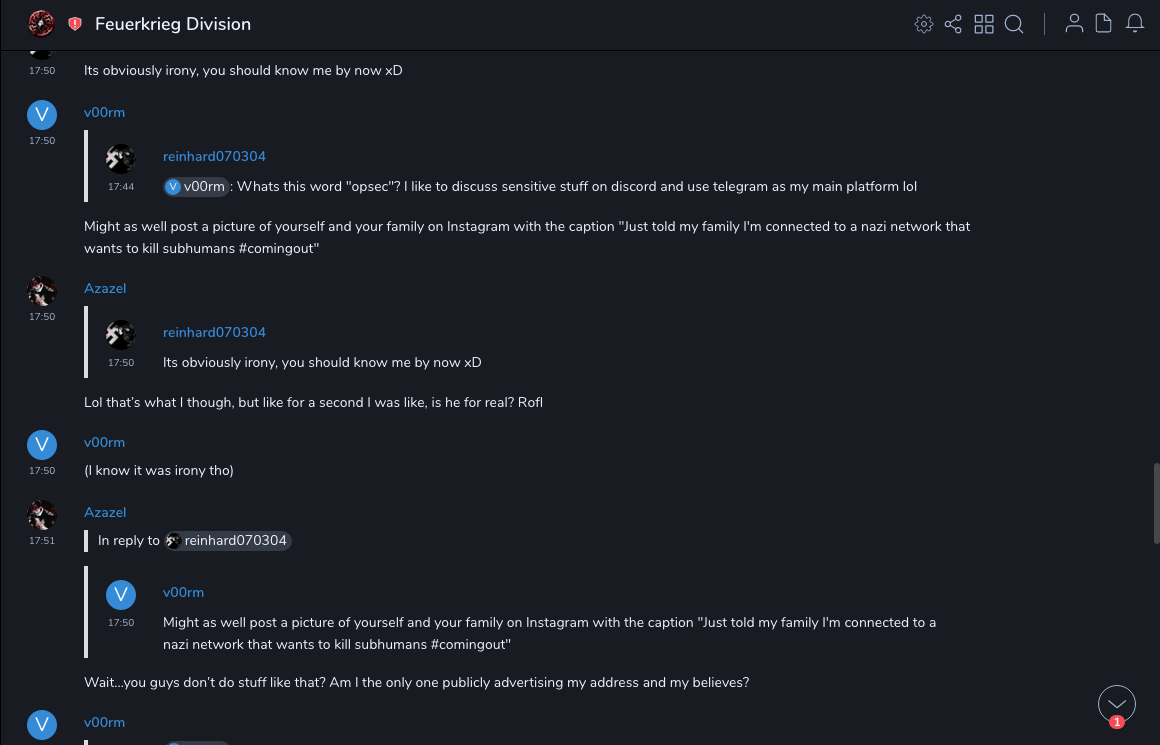Click the blue V avatar beside the "(I know it was irony tho)" message
Viewport: 1160px width, 745px height.
pos(41,444)
